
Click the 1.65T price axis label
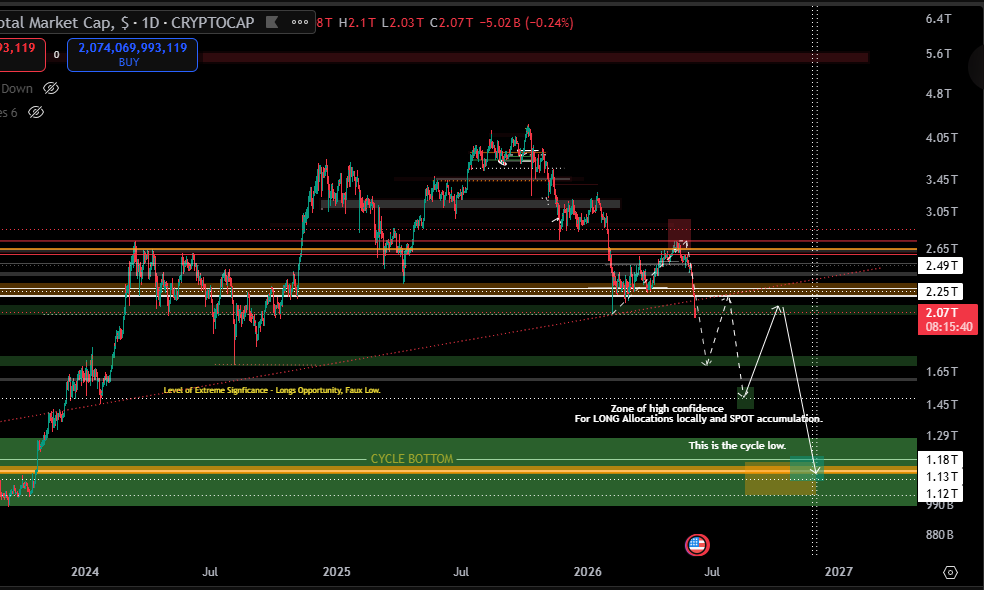941,372
